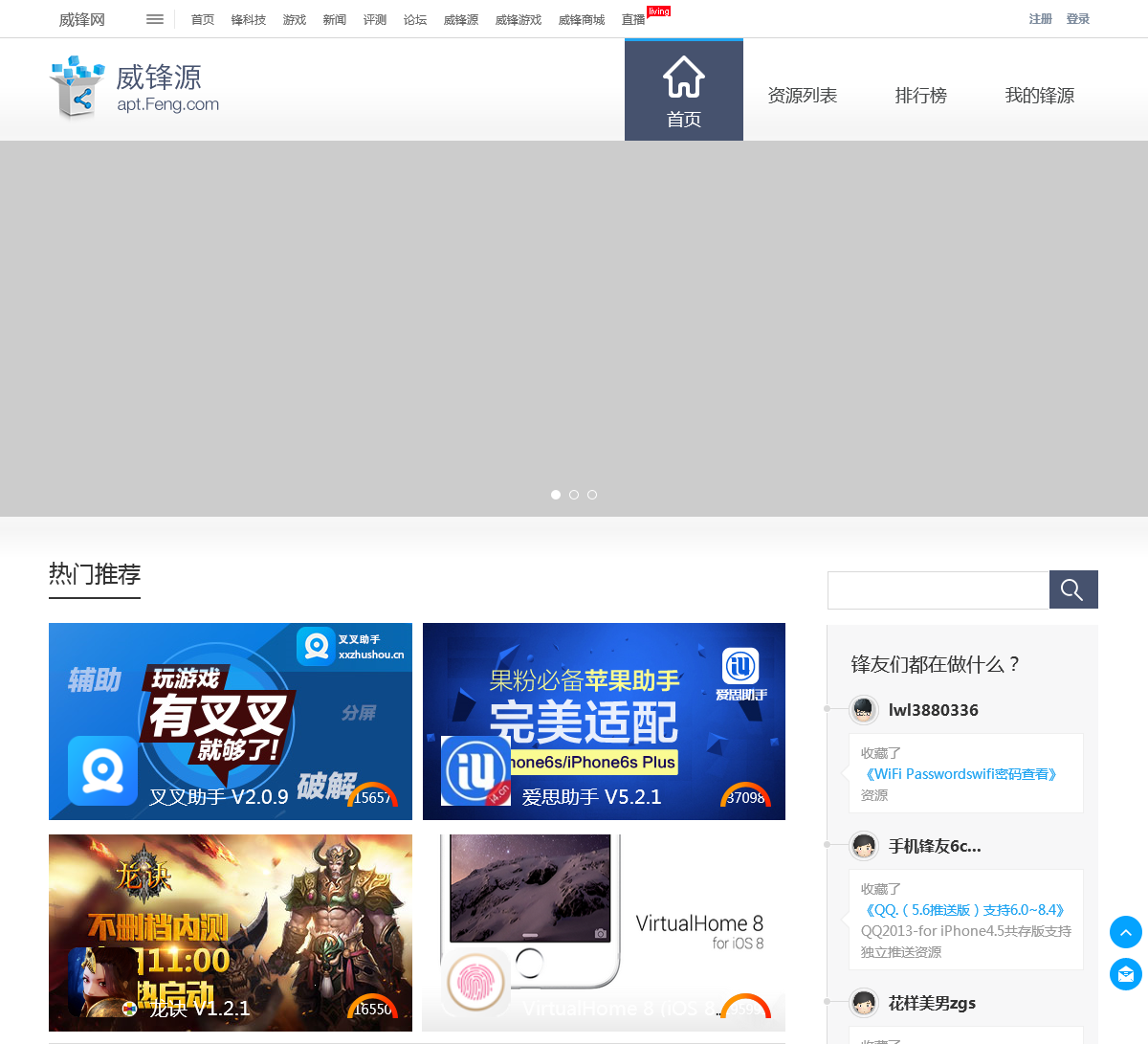Click the 爱思助手 37098 download gauge

[x=745, y=795]
